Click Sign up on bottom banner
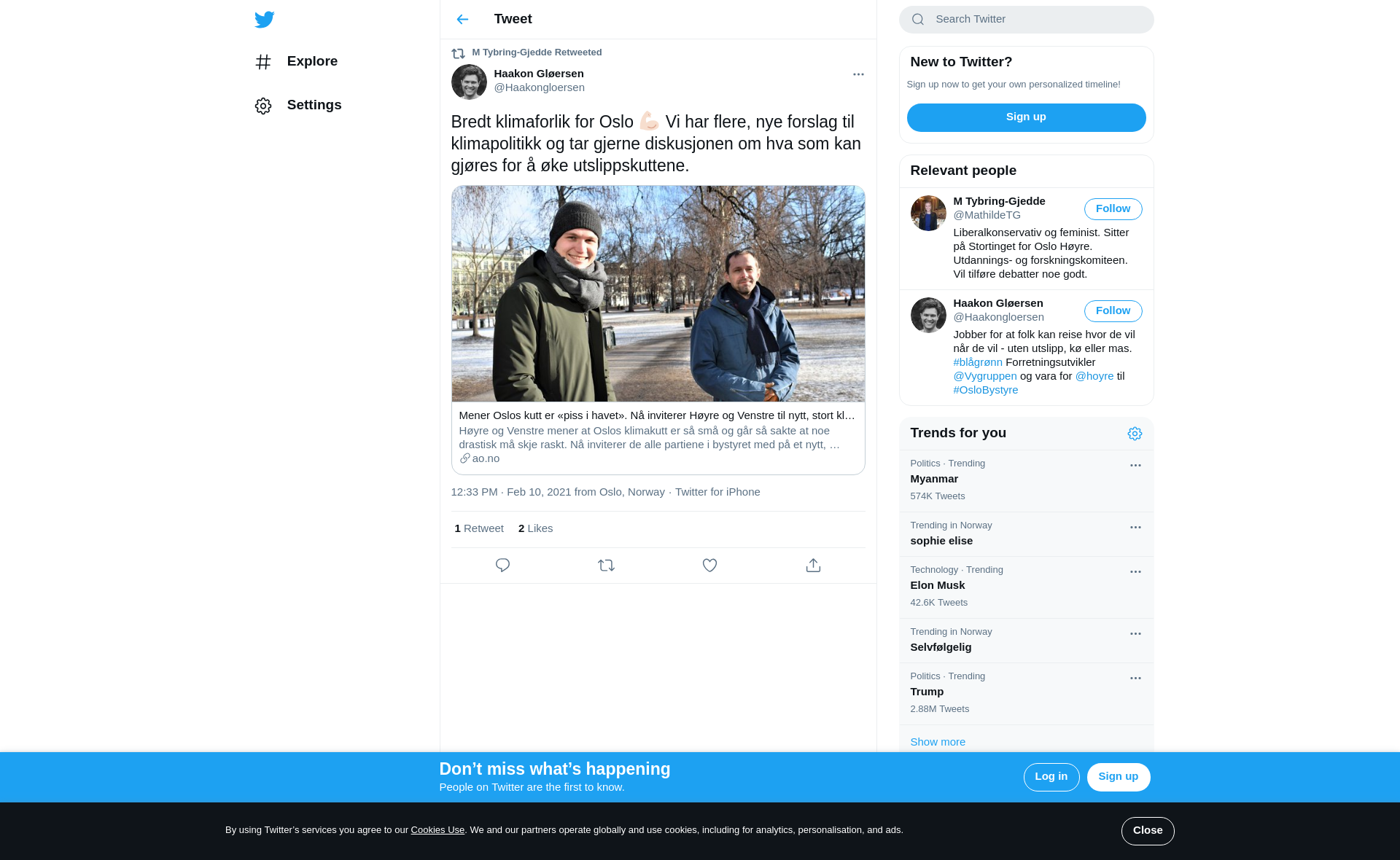Screen dimensions: 1400x860 point(1118,777)
